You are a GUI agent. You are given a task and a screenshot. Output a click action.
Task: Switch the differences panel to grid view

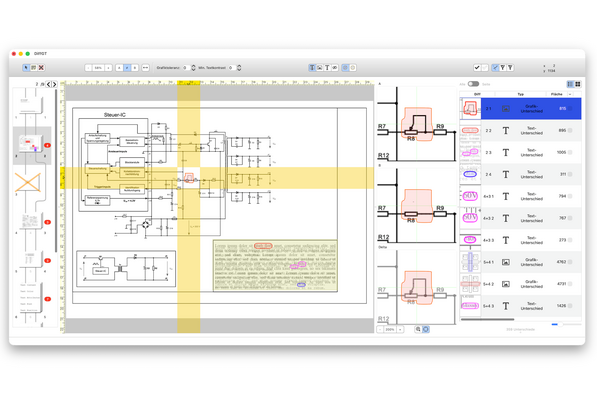578,84
